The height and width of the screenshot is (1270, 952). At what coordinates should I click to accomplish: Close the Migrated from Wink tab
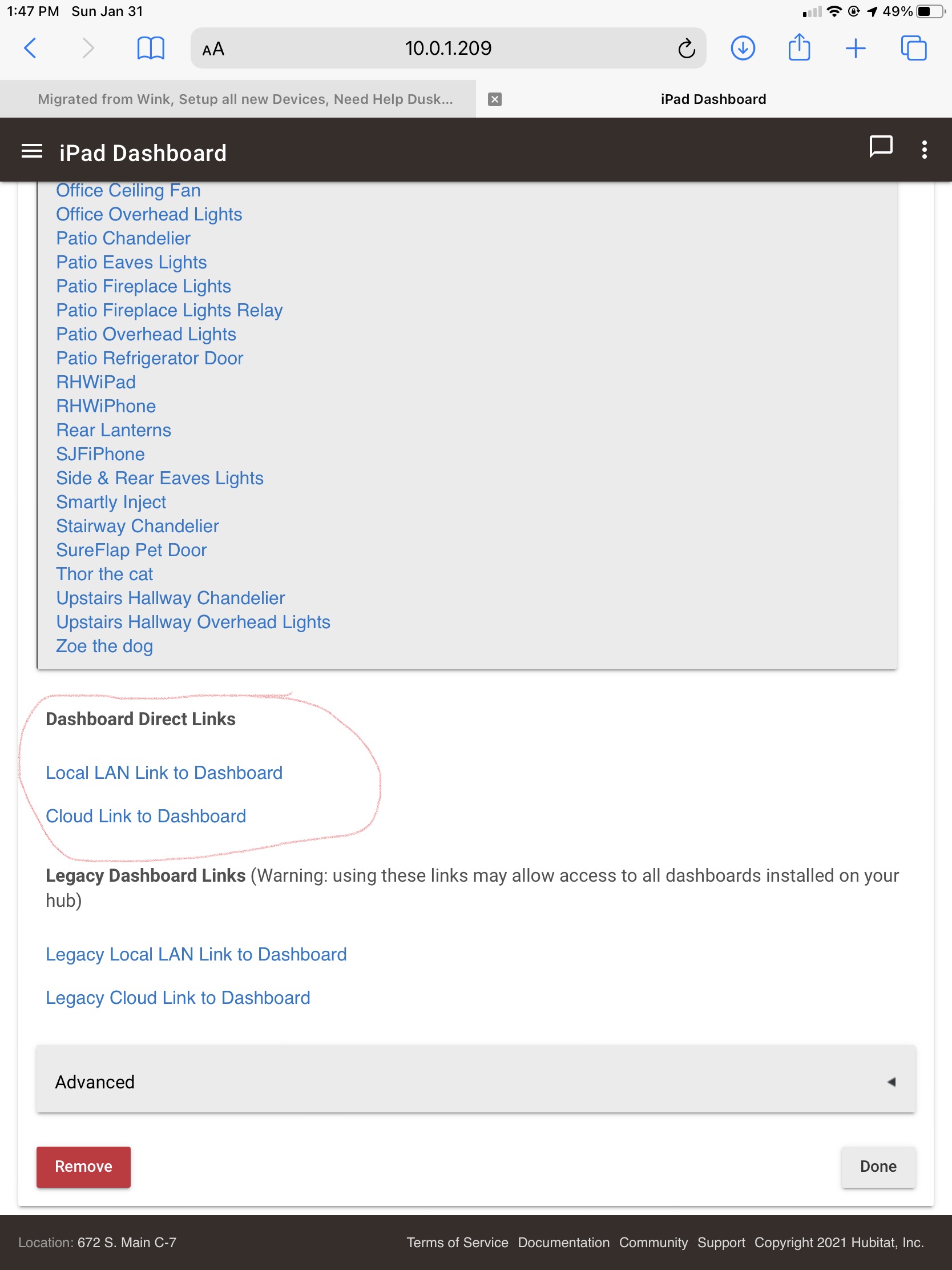pyautogui.click(x=495, y=99)
